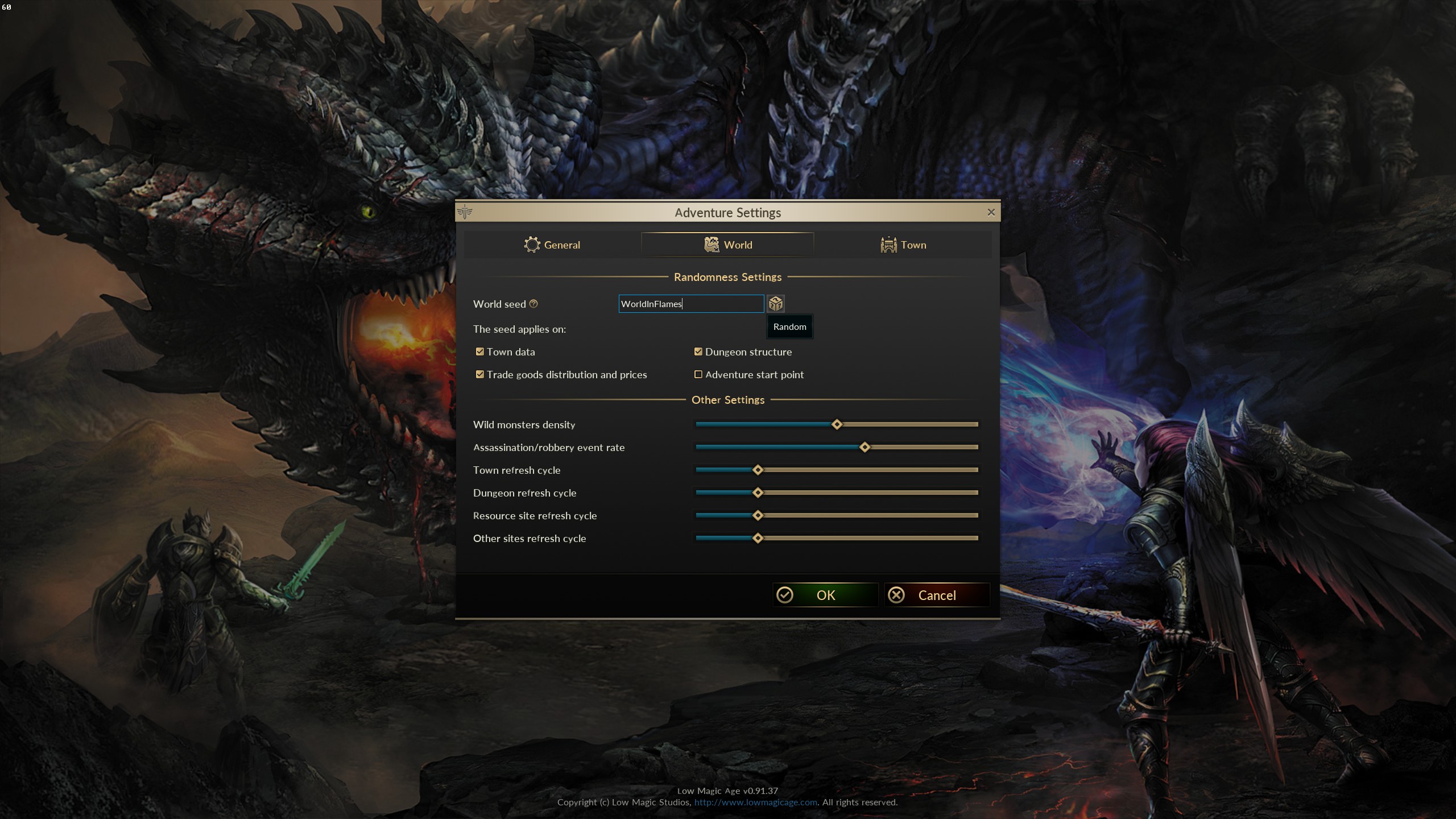Click the dragon map icon on World tab
The width and height of the screenshot is (1456, 819).
712,245
